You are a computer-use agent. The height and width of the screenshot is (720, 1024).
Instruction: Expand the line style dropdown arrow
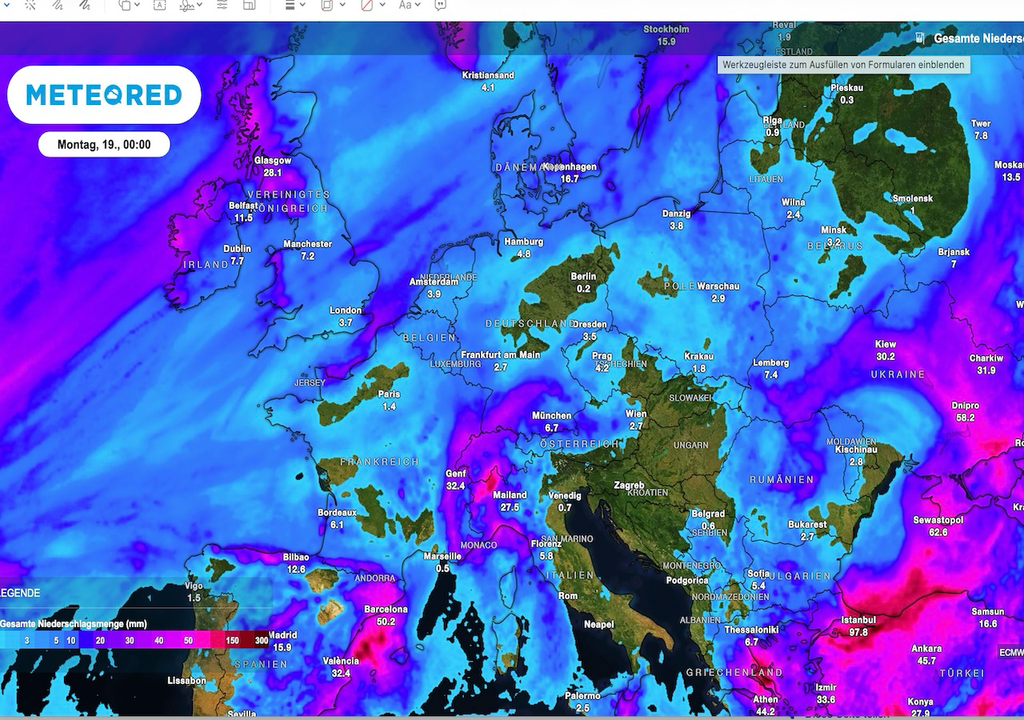302,5
